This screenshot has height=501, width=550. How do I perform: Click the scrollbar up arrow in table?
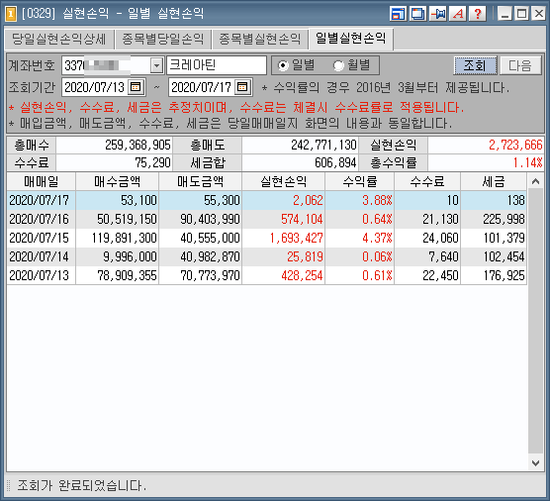point(535,181)
